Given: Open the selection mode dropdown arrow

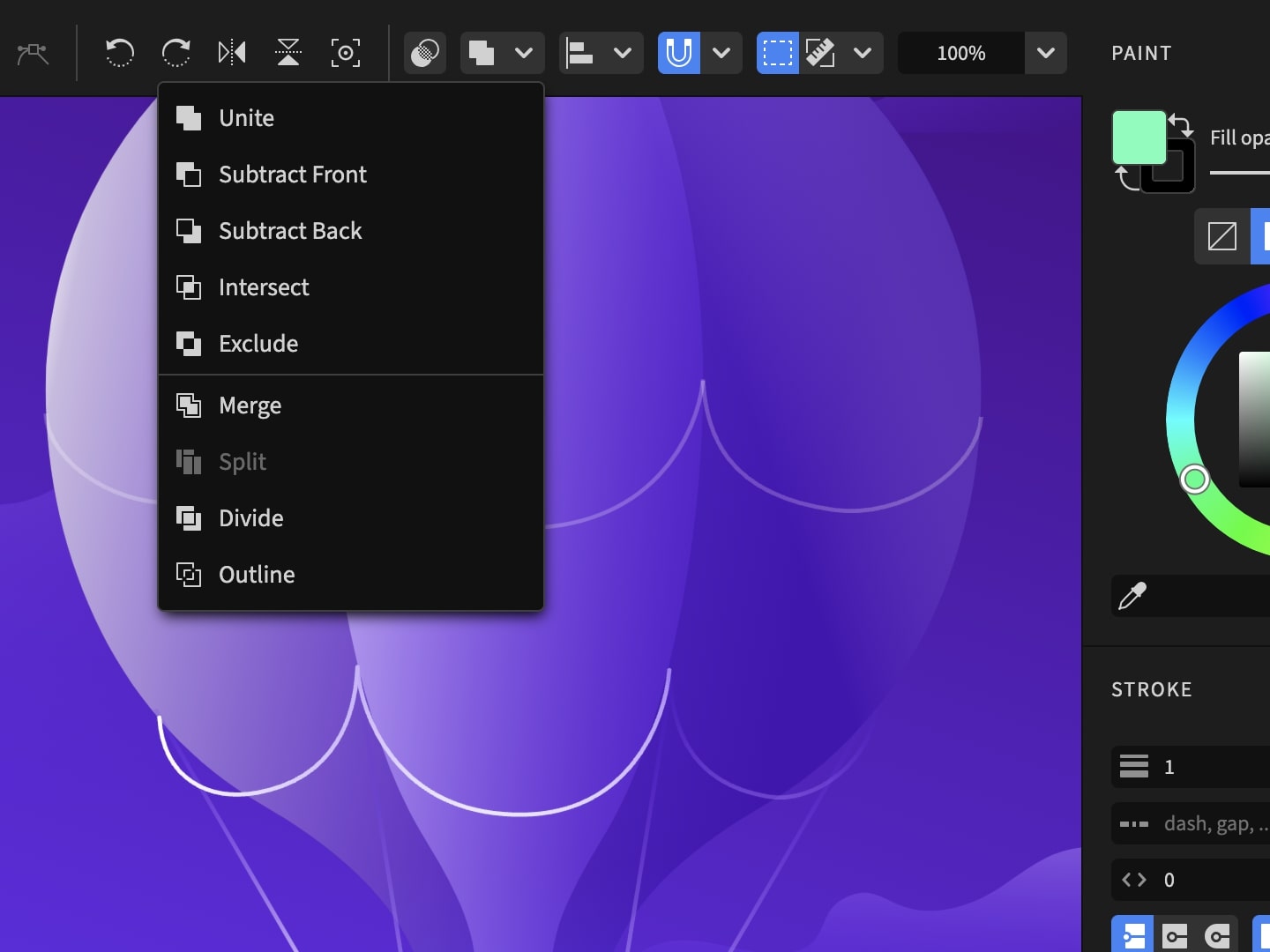Looking at the screenshot, I should 863,53.
